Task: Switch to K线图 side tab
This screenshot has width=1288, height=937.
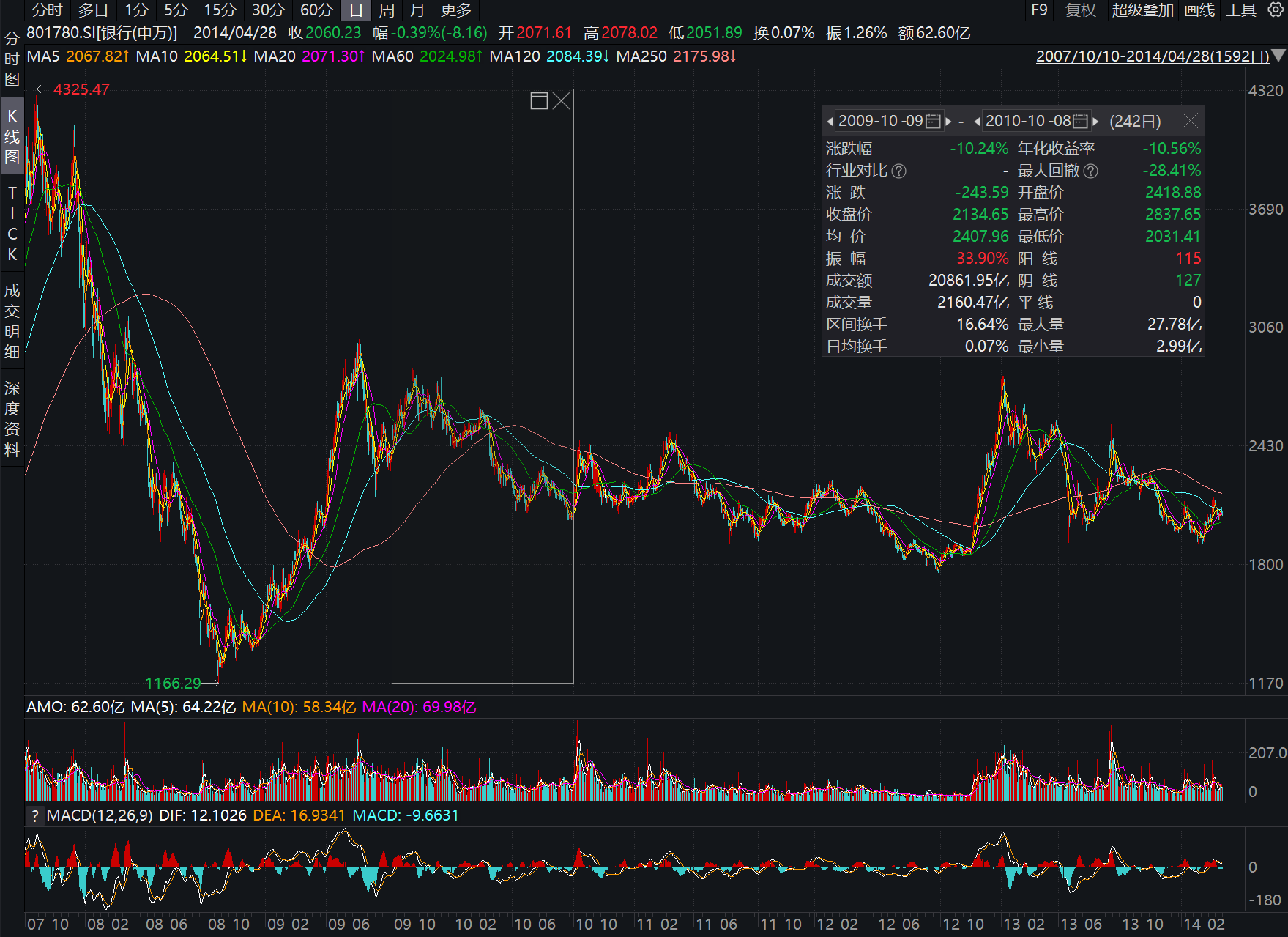Action: pyautogui.click(x=12, y=136)
